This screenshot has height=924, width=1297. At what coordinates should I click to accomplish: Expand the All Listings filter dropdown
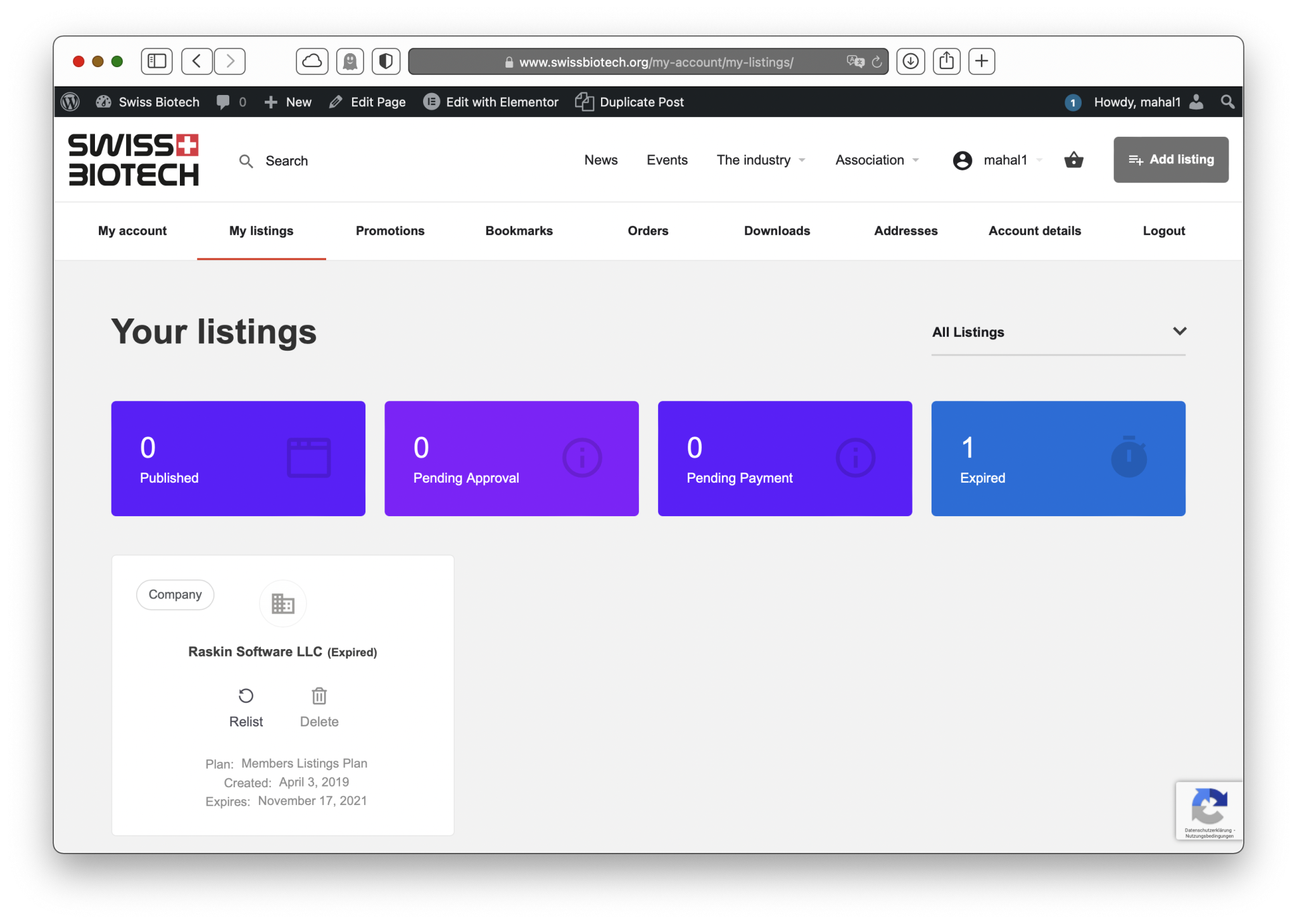tap(1058, 332)
